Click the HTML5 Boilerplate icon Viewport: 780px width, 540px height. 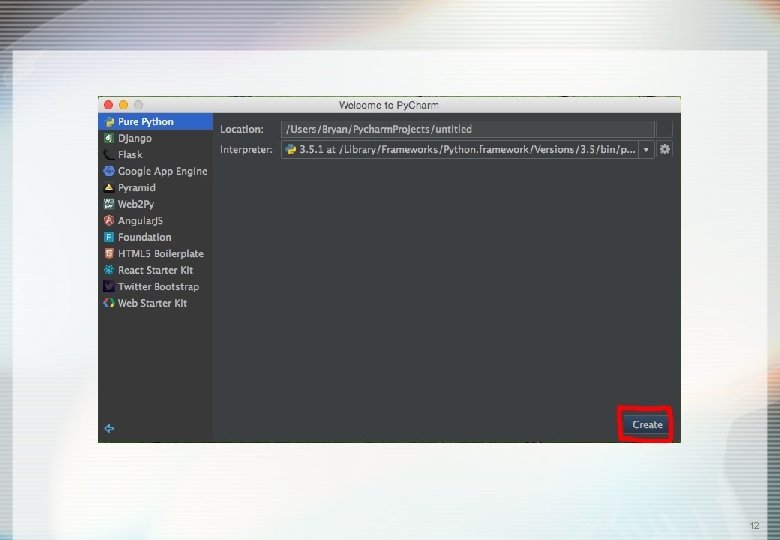109,254
